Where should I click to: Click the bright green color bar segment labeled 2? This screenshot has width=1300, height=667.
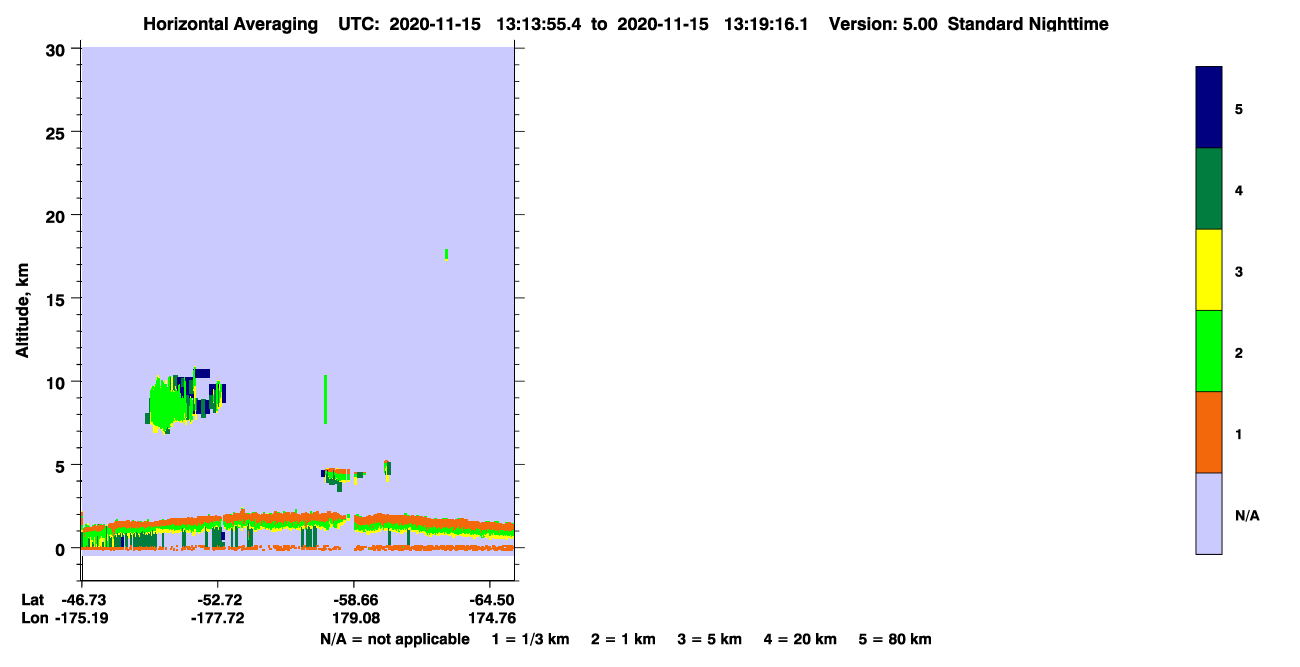pyautogui.click(x=1209, y=351)
